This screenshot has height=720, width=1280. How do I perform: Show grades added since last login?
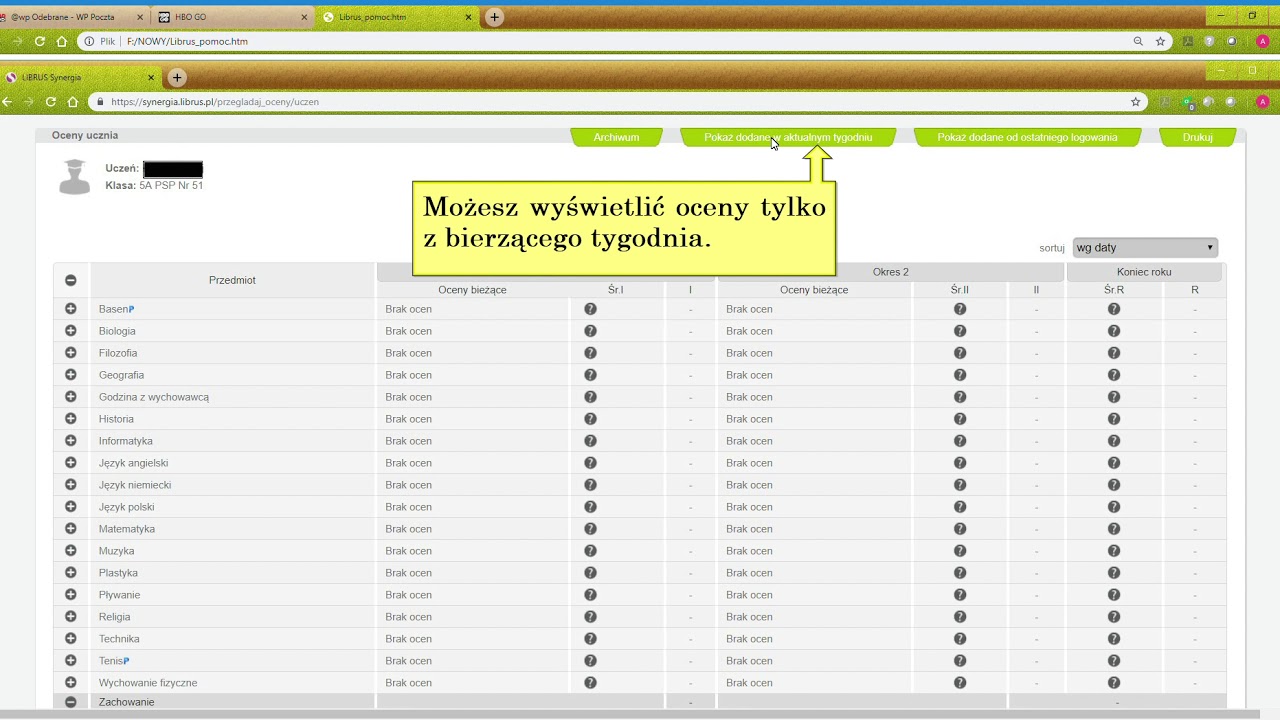coord(1027,137)
